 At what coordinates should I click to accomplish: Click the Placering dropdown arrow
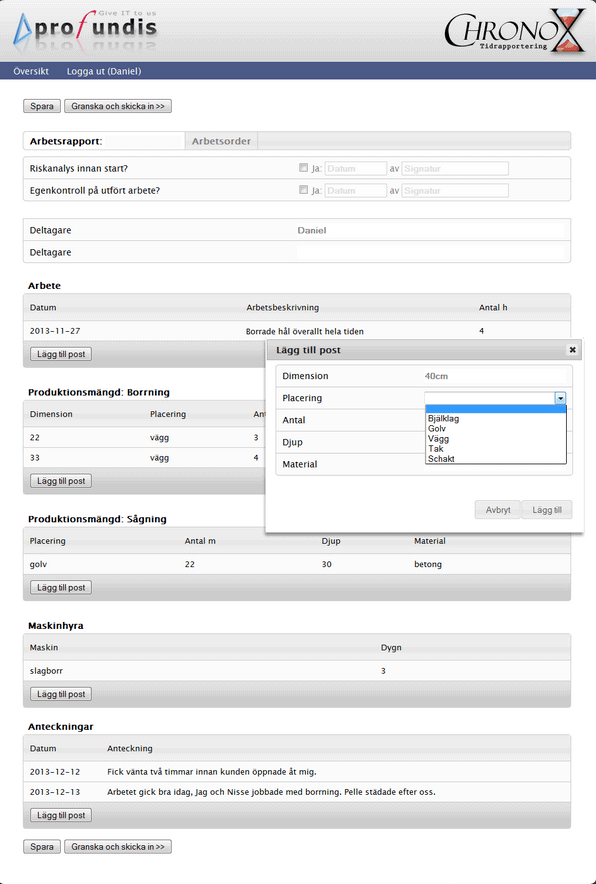click(x=560, y=398)
